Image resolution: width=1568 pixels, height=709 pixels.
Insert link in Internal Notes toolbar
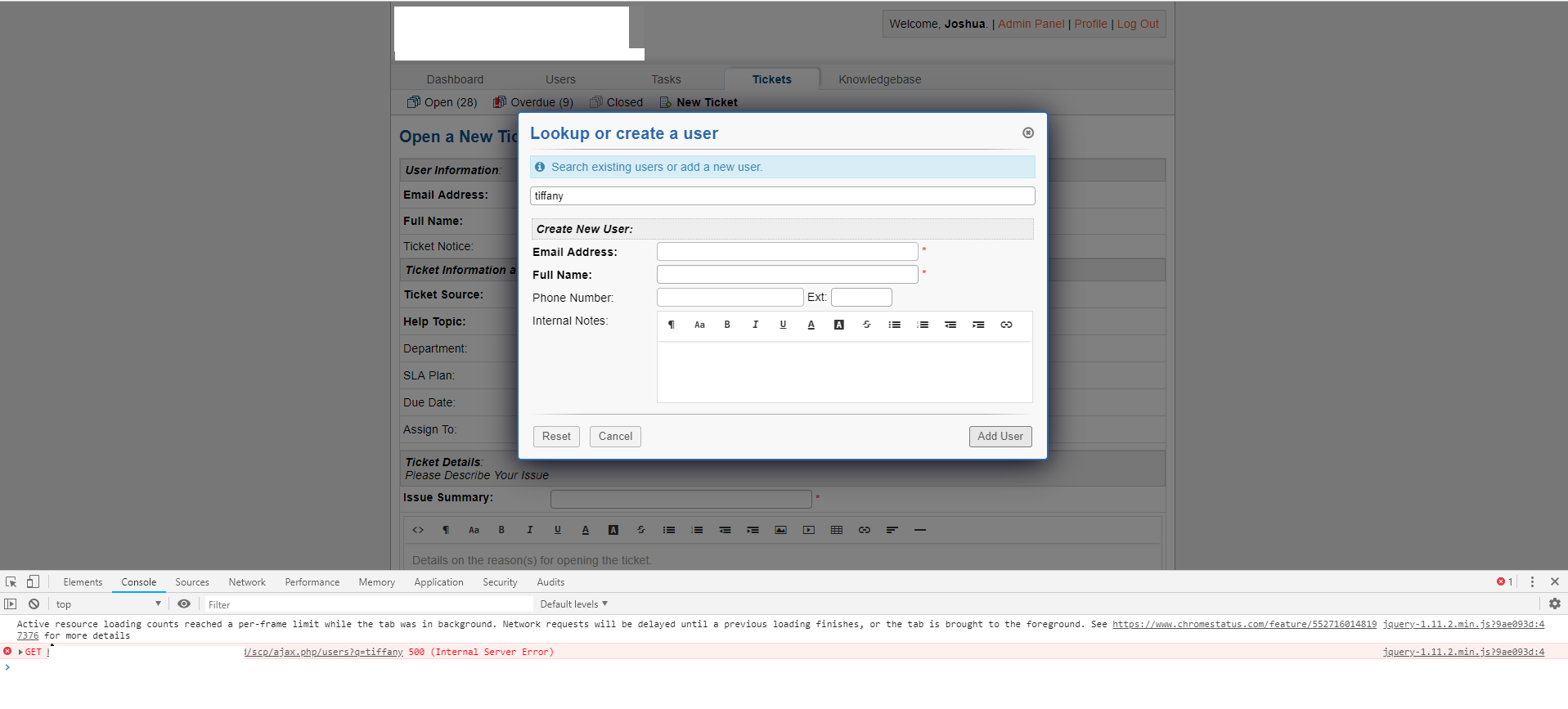[1006, 325]
